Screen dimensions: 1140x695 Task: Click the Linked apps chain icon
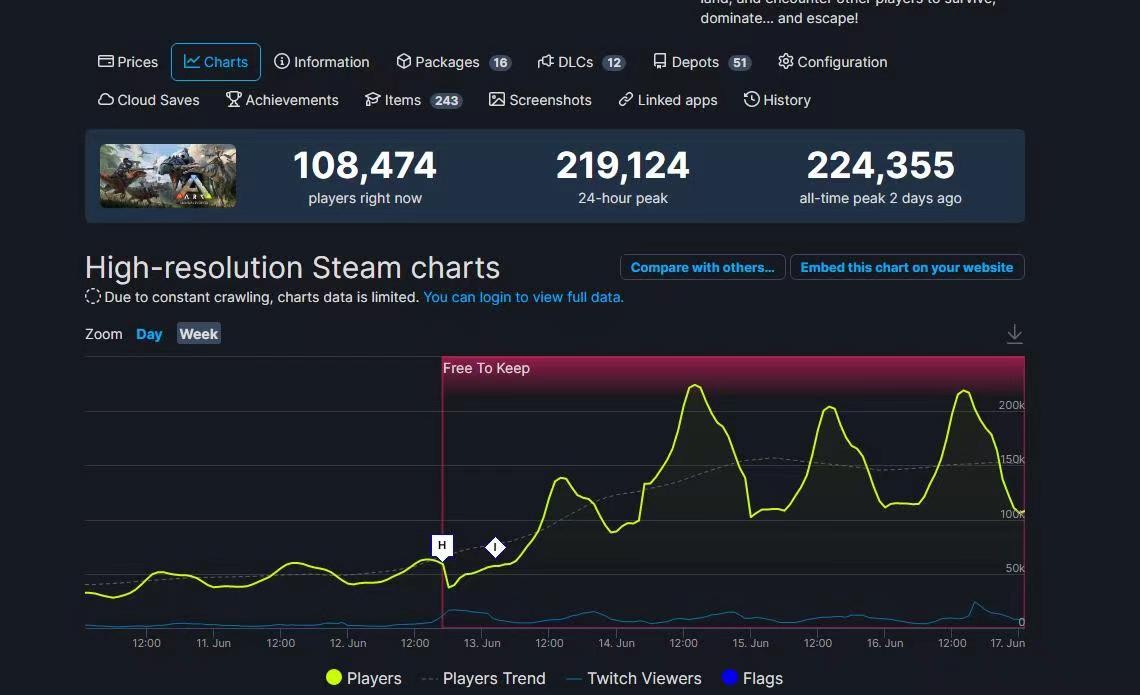pos(628,99)
